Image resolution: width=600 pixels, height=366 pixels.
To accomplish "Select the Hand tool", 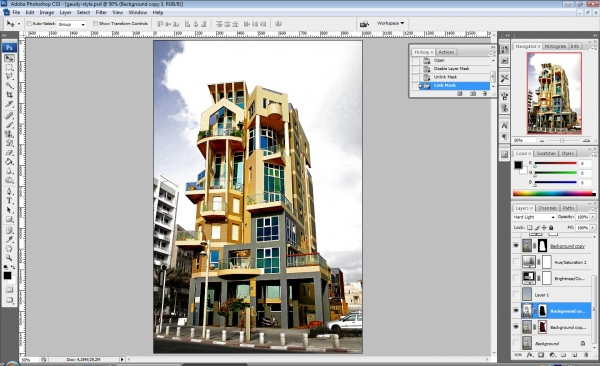I will [x=9, y=248].
